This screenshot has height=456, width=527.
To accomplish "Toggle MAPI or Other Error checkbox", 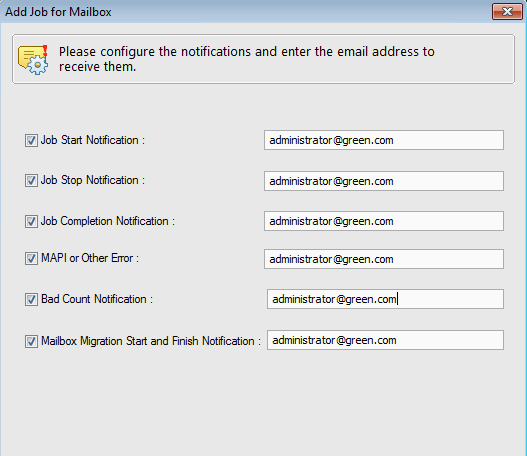I will pyautogui.click(x=31, y=258).
